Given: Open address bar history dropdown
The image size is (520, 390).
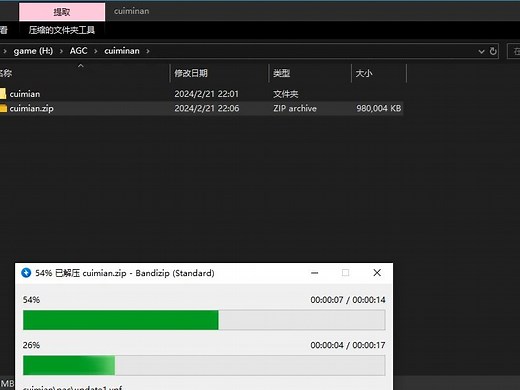Looking at the screenshot, I should click(481, 51).
